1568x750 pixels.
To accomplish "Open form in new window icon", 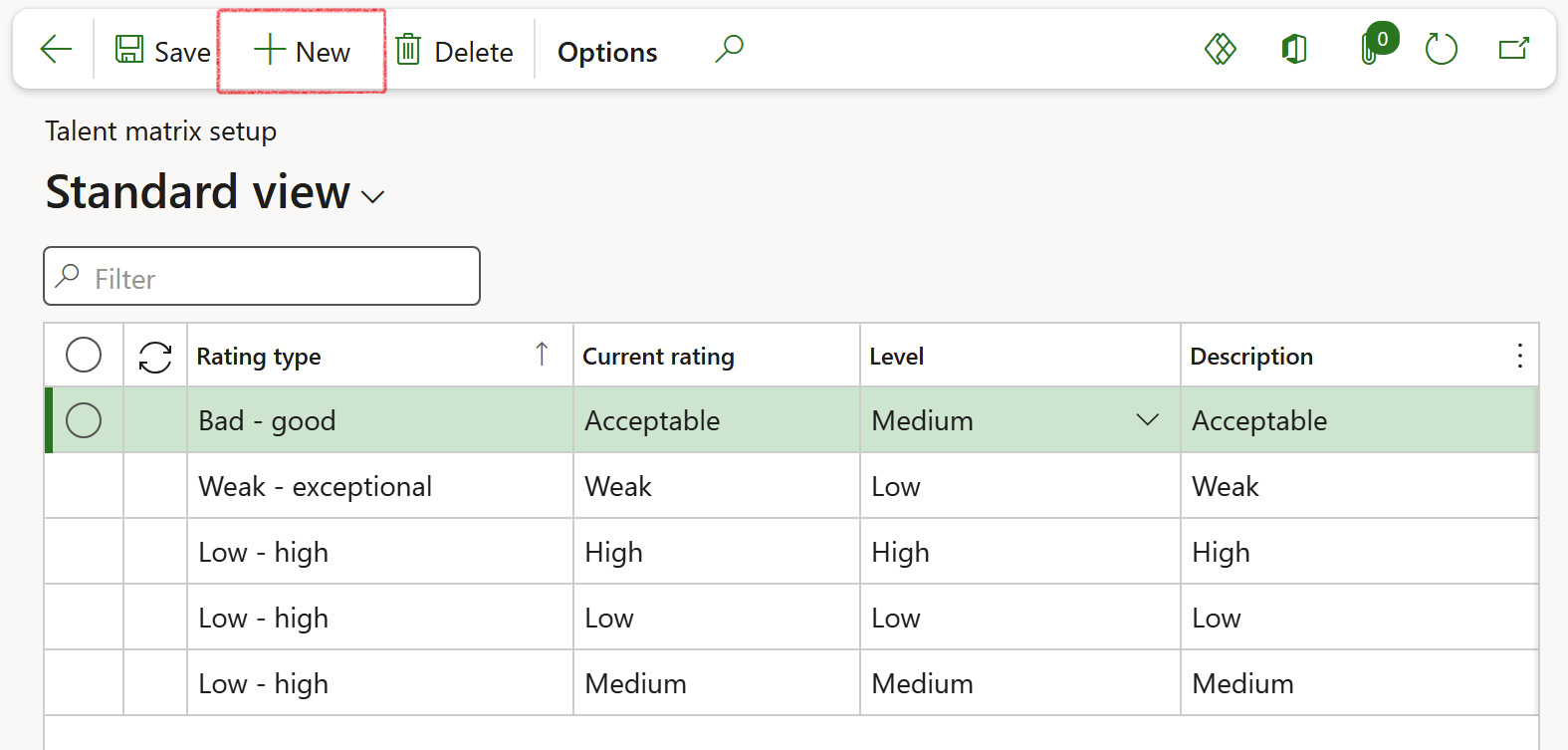I will pyautogui.click(x=1513, y=49).
